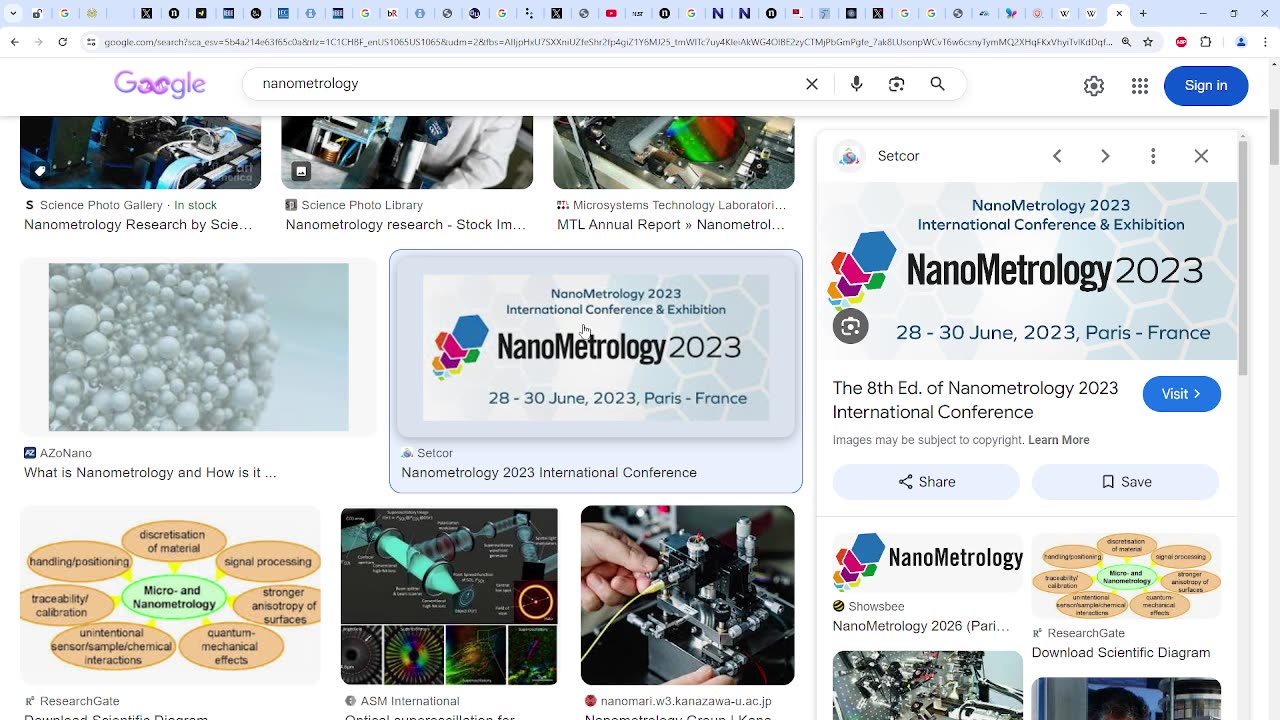
Task: Start voice search with microphone icon
Action: [856, 84]
